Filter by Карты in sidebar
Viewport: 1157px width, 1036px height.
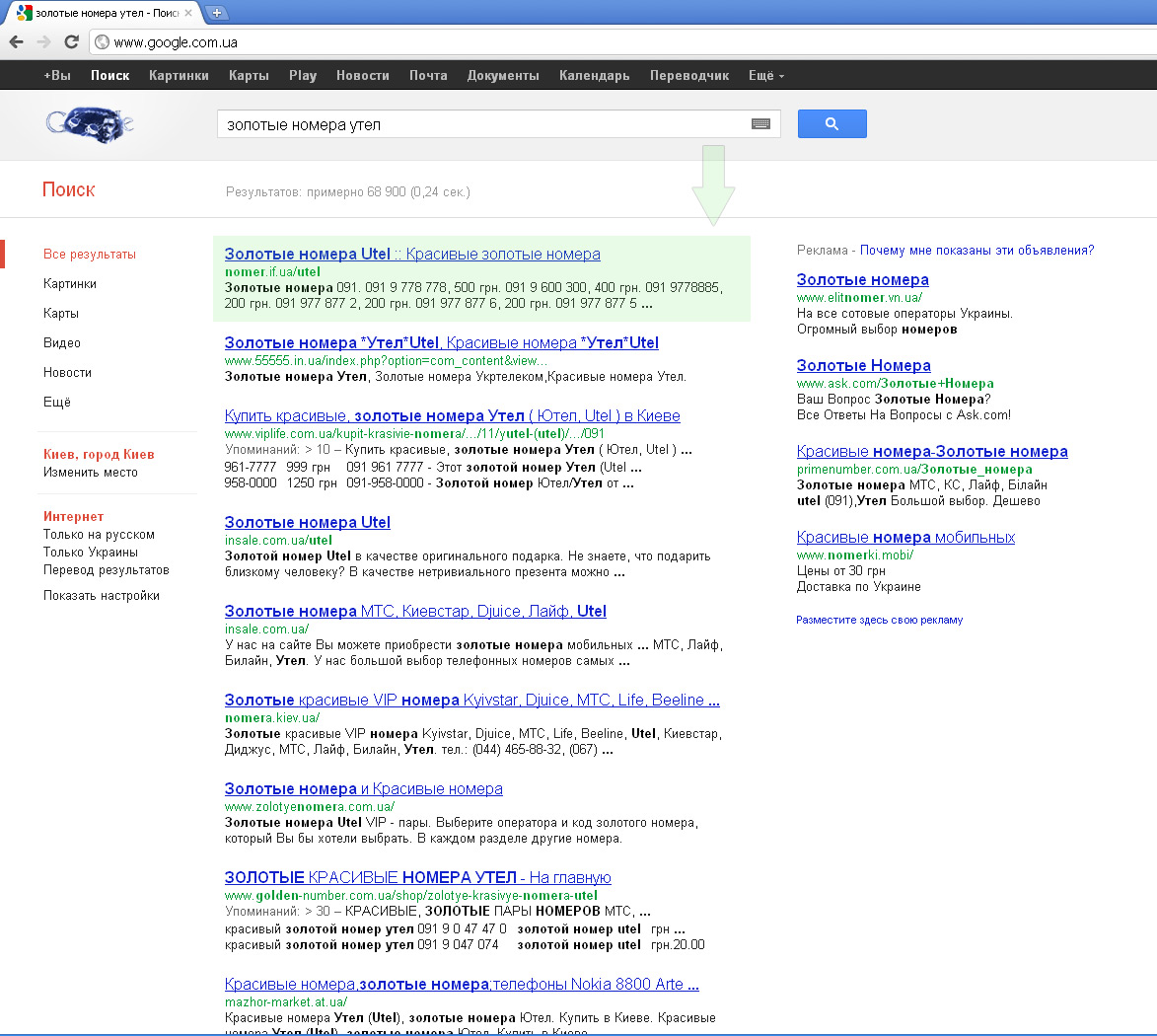click(x=60, y=313)
